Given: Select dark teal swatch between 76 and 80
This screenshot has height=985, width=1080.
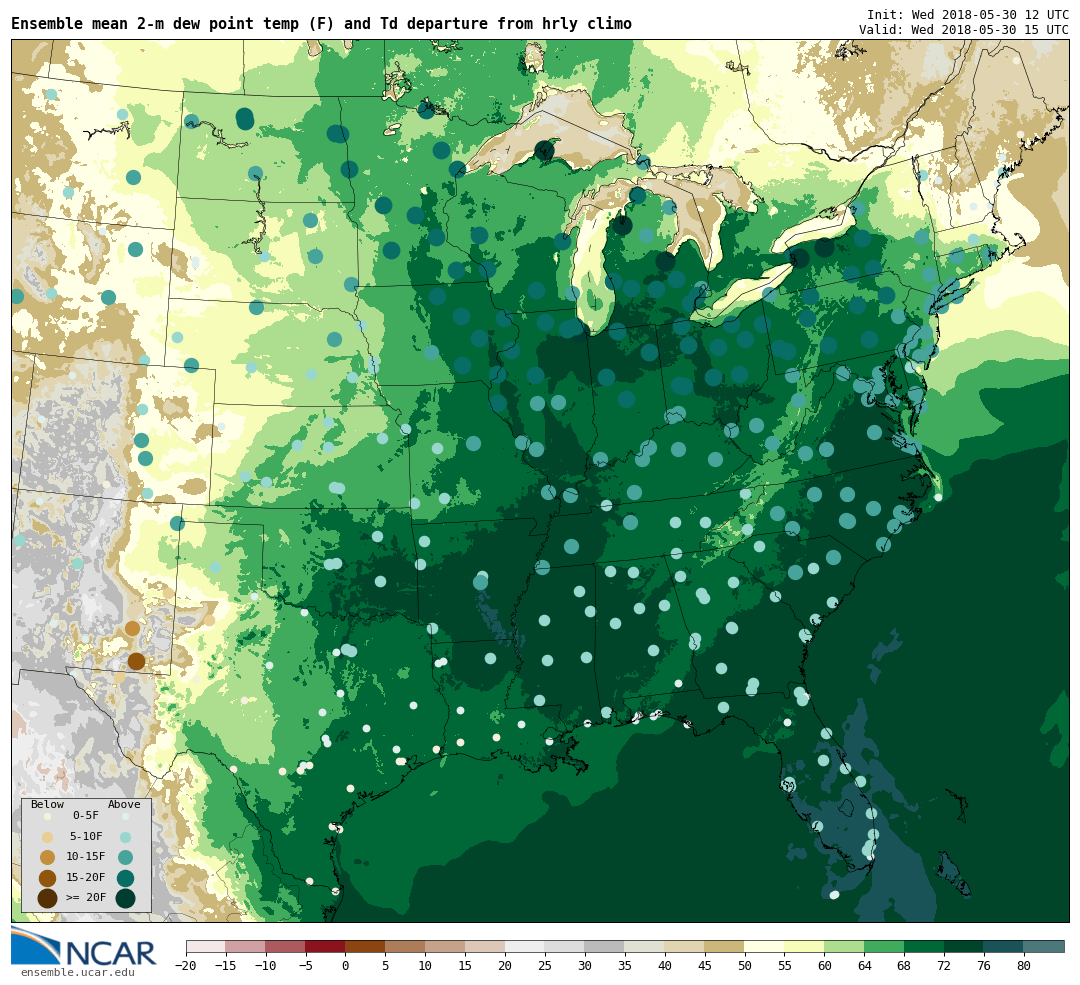Looking at the screenshot, I should click(x=1005, y=946).
